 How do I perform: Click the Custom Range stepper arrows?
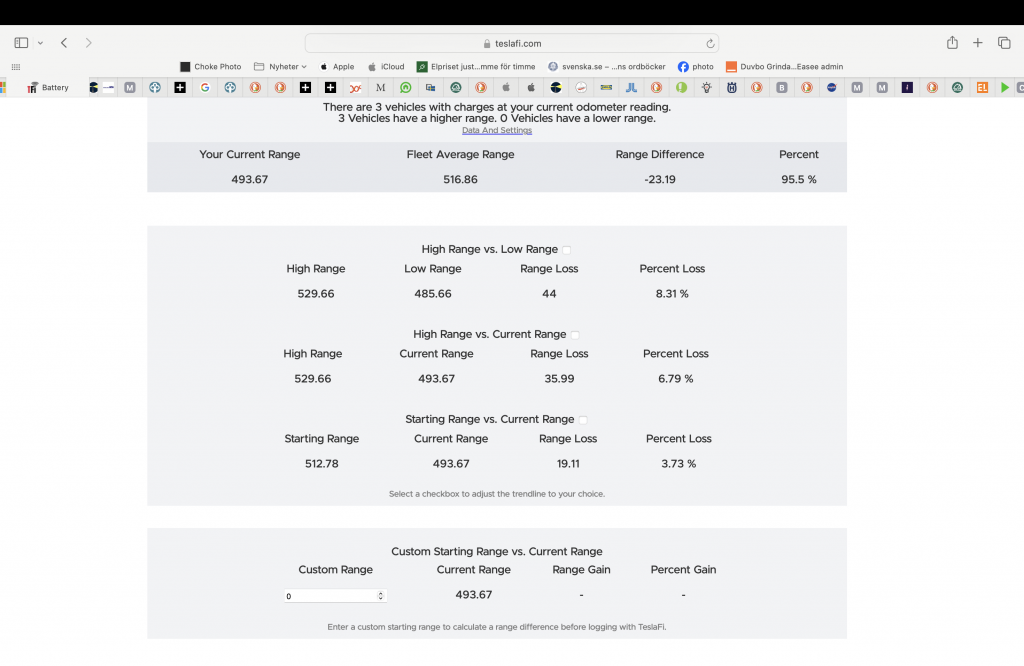(x=380, y=596)
